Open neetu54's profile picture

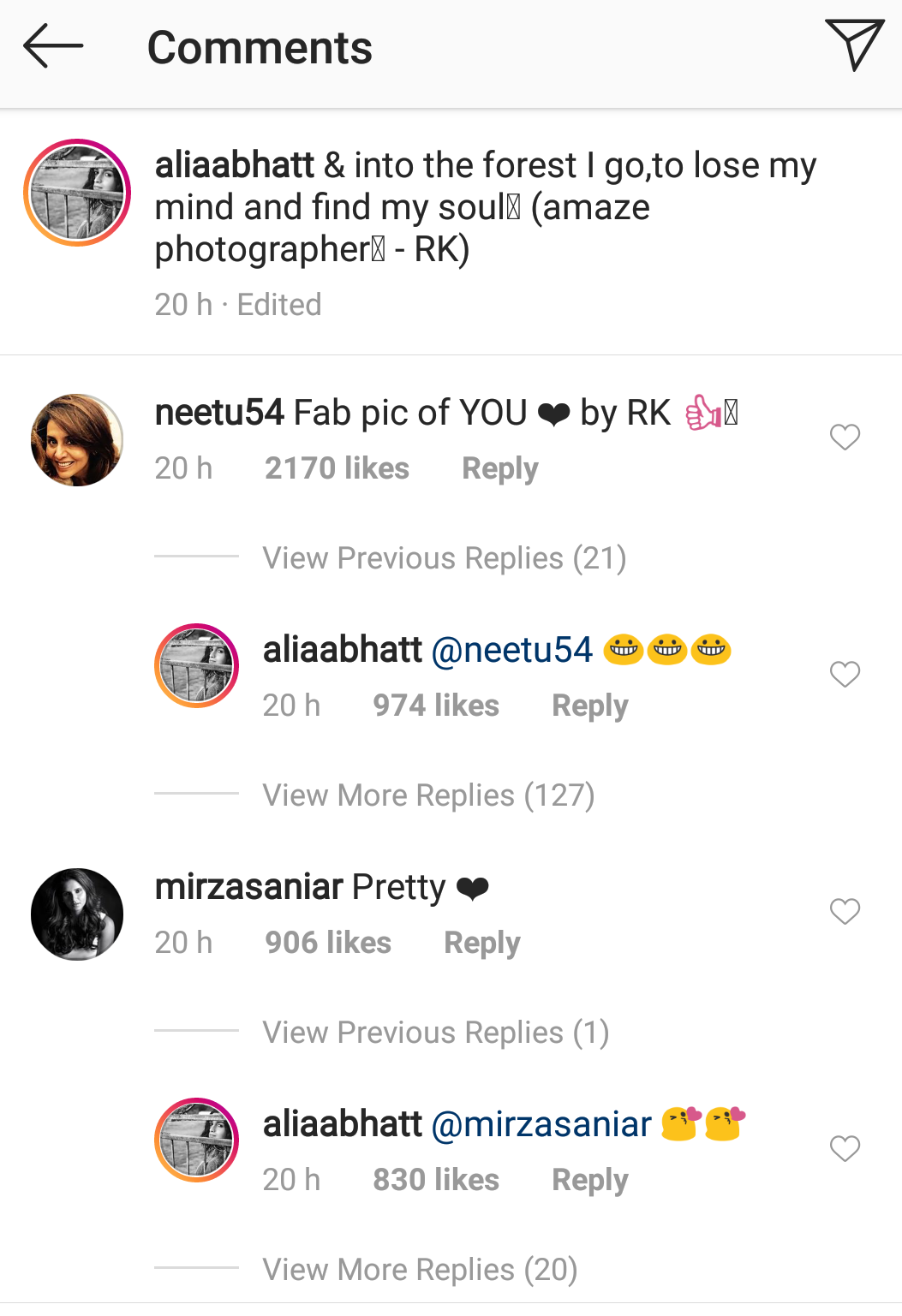(x=76, y=439)
